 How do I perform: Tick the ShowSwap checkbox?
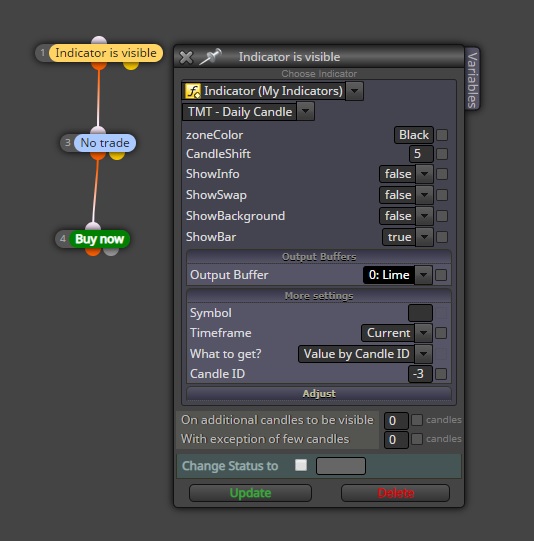442,195
